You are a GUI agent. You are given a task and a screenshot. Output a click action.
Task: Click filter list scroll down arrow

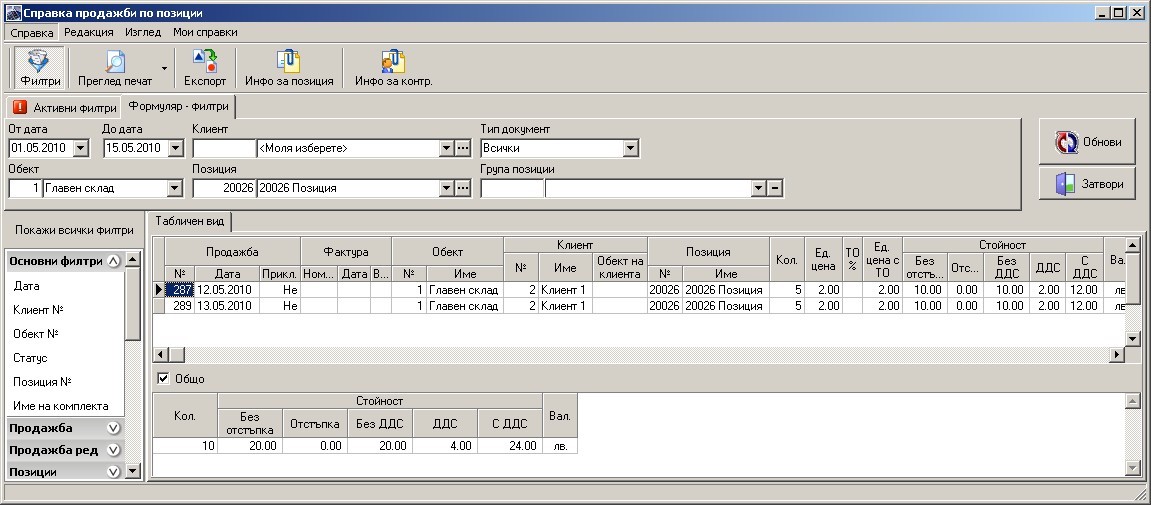pyautogui.click(x=132, y=471)
